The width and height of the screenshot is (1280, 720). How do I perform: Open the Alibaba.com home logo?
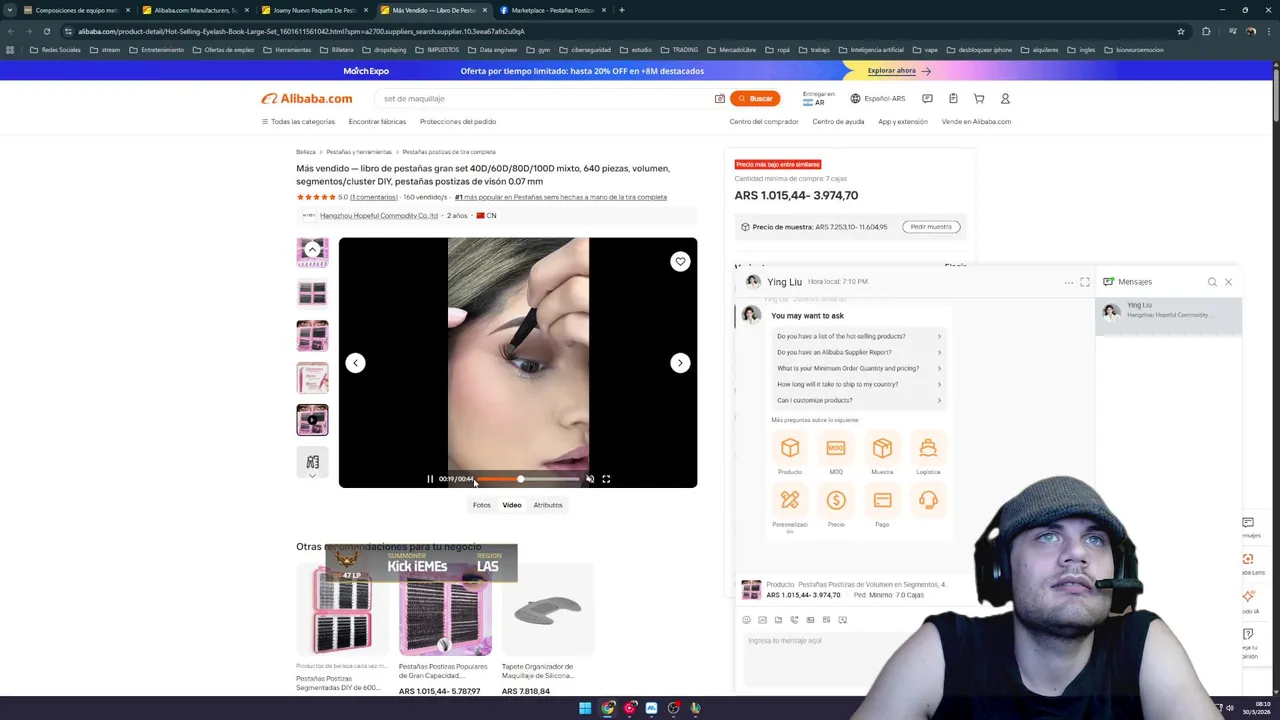point(307,98)
